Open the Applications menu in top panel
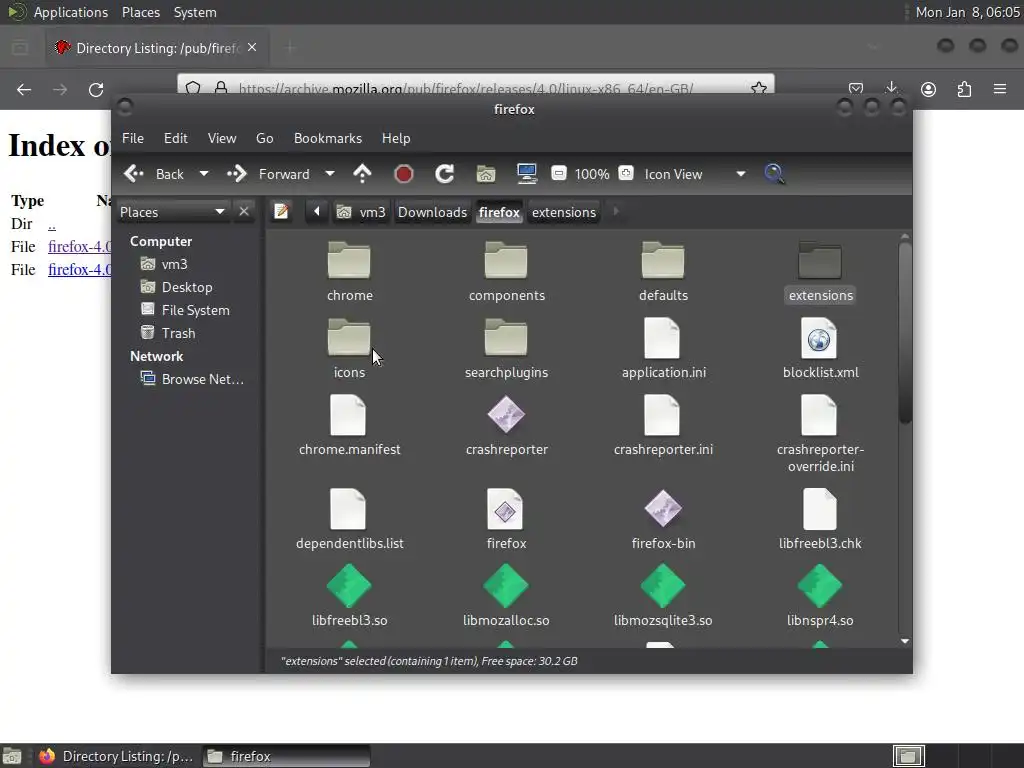This screenshot has width=1024, height=768. click(x=71, y=12)
